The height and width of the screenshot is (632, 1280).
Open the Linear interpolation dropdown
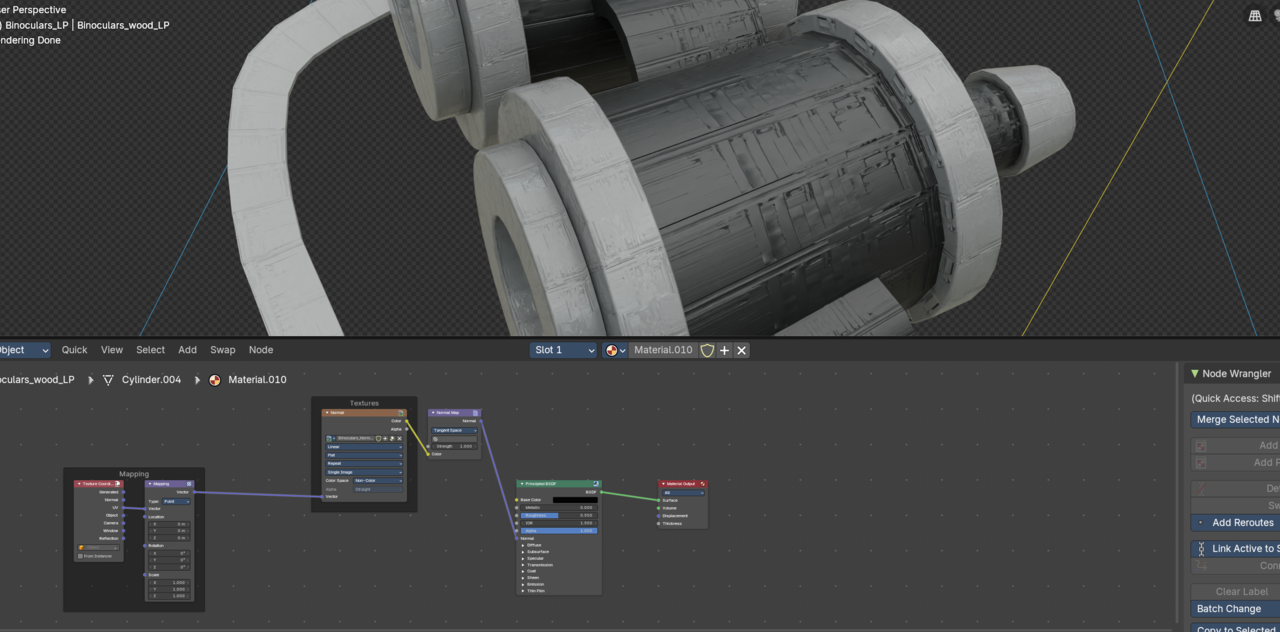364,447
